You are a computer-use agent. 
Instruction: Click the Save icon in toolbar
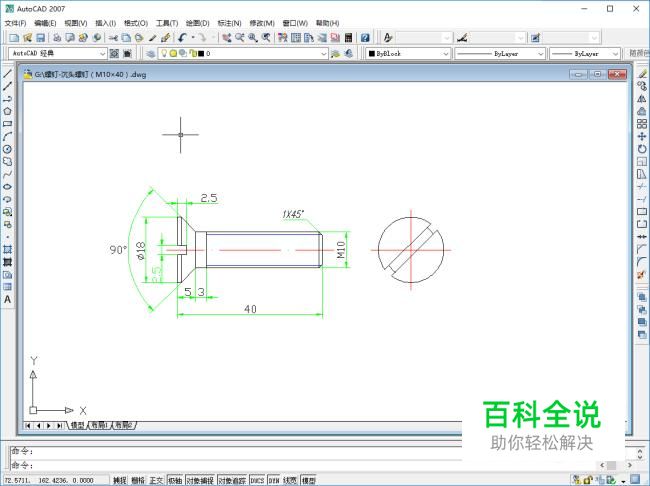[40, 38]
